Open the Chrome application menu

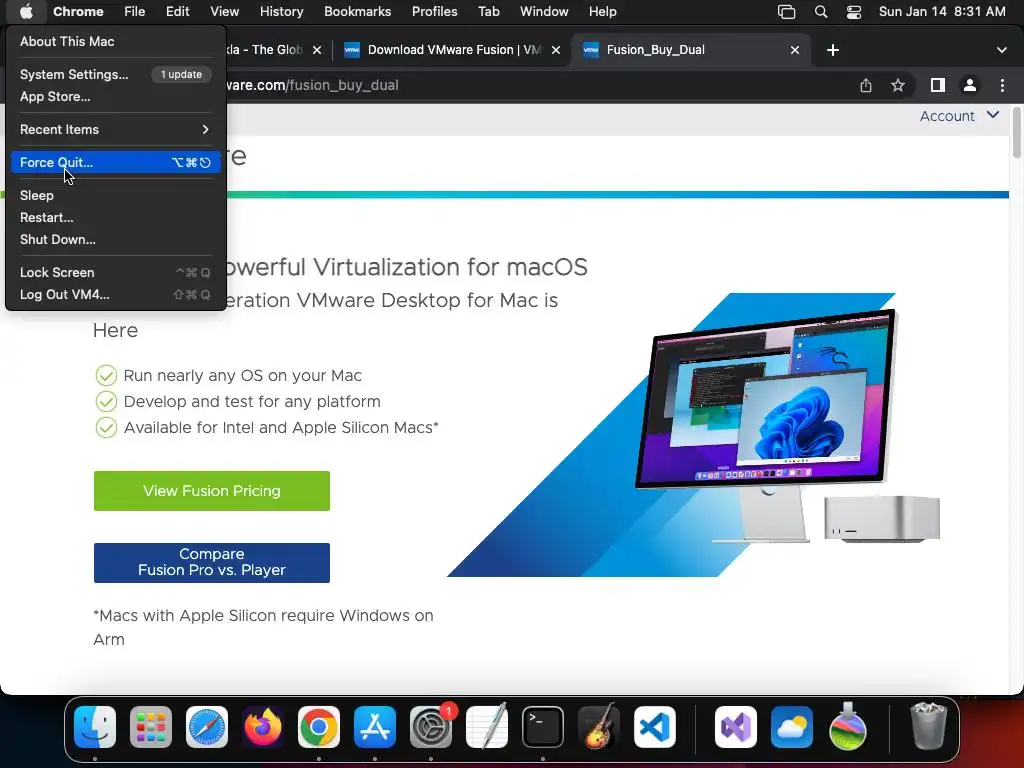coord(78,12)
